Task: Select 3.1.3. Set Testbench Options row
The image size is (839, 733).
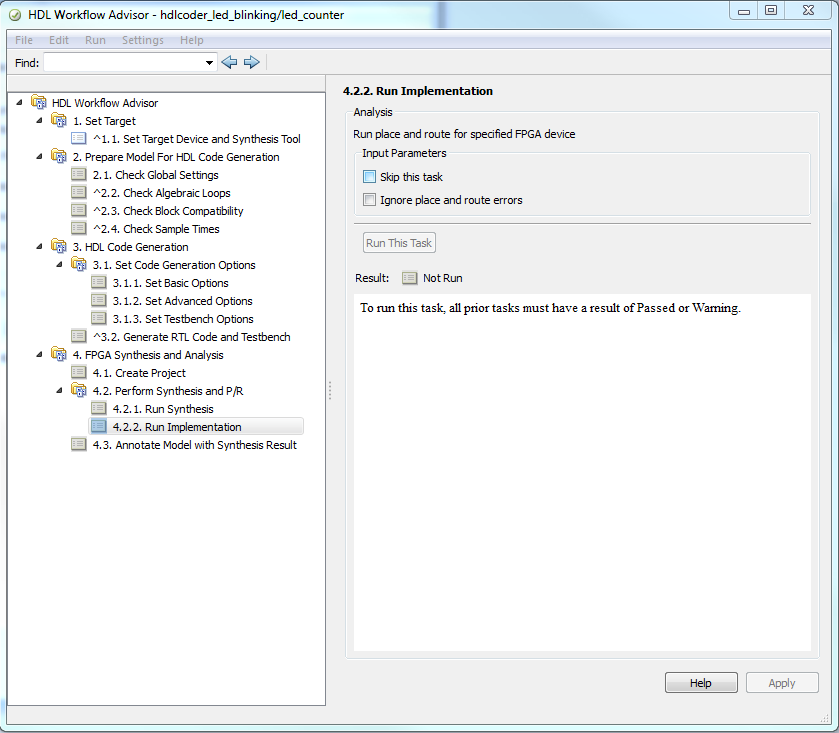Action: coord(183,319)
